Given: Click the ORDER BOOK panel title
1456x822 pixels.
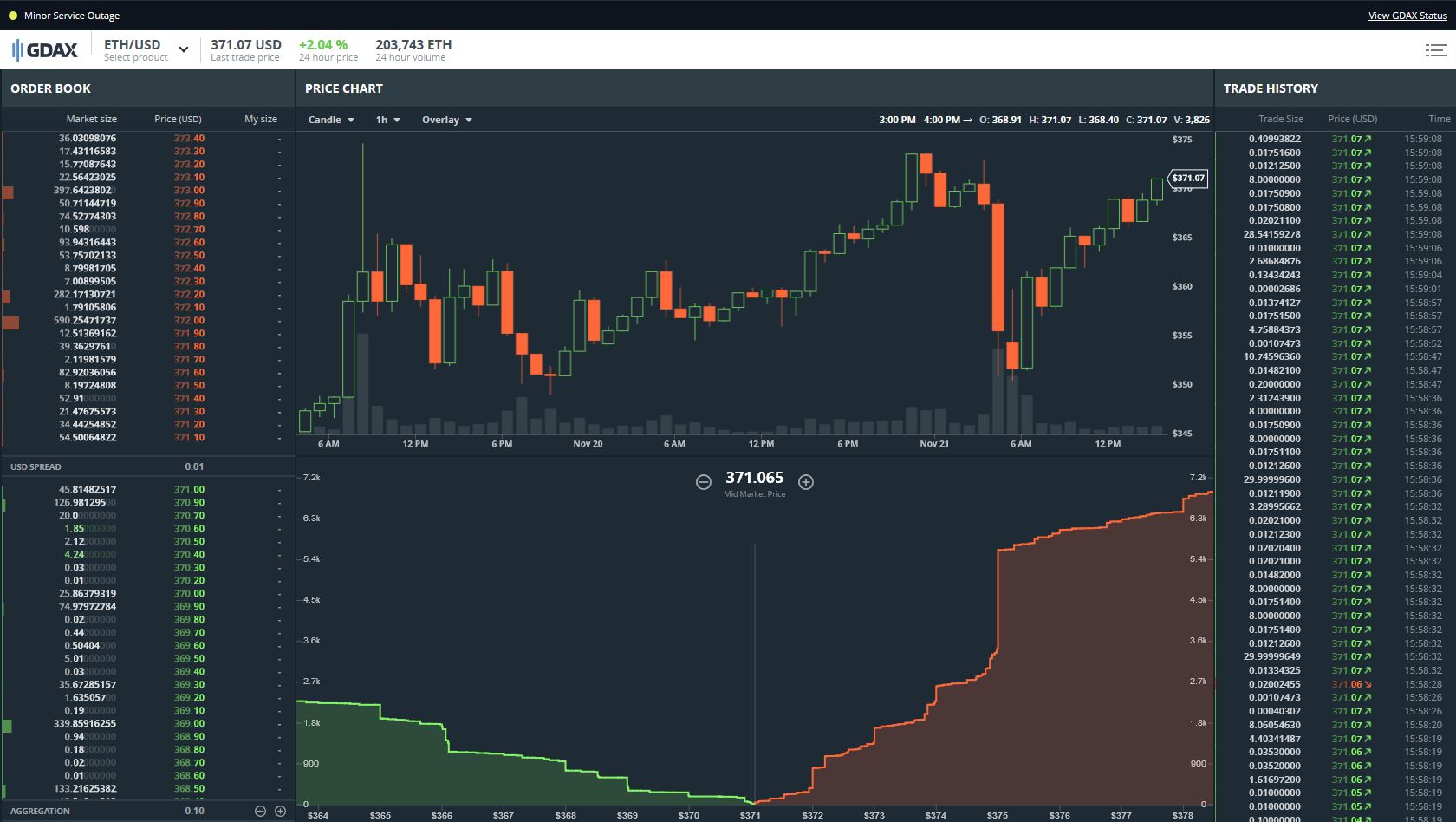Looking at the screenshot, I should click(x=50, y=88).
